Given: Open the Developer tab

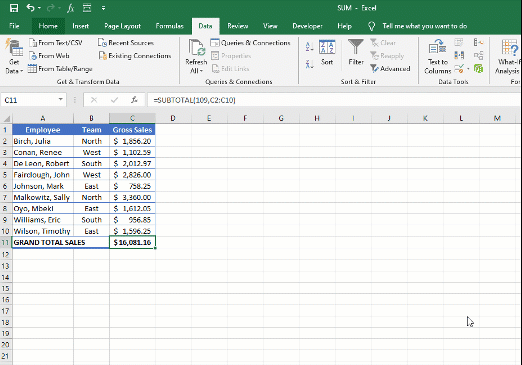Looking at the screenshot, I should click(307, 26).
